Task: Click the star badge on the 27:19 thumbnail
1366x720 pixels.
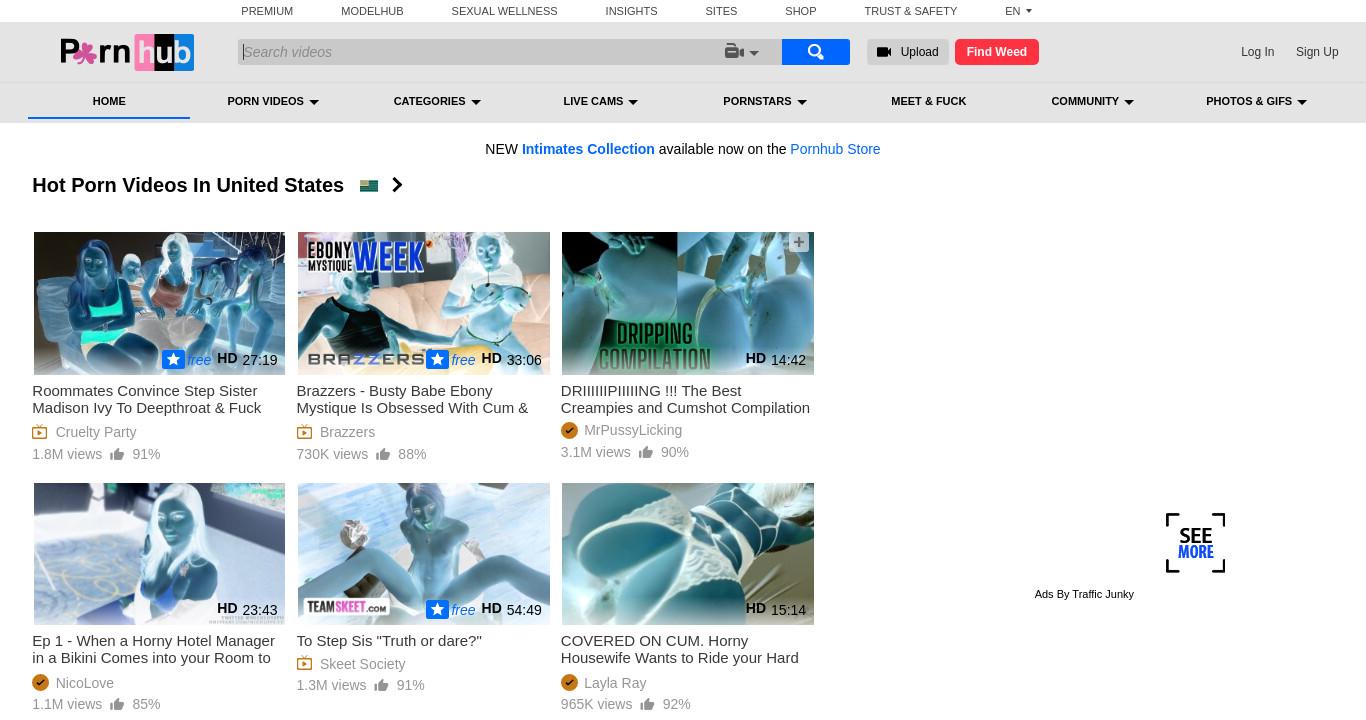Action: tap(173, 360)
